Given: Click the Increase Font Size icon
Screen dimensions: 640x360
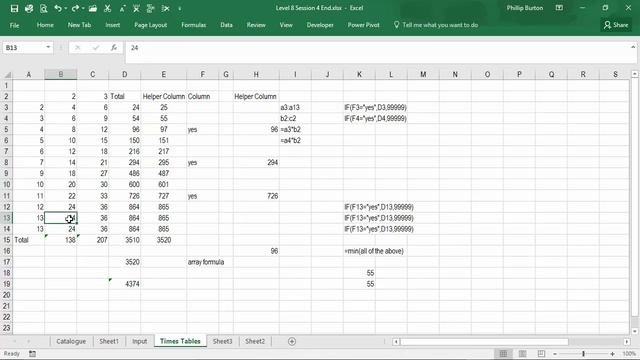Looking at the screenshot, I should (122, 9).
